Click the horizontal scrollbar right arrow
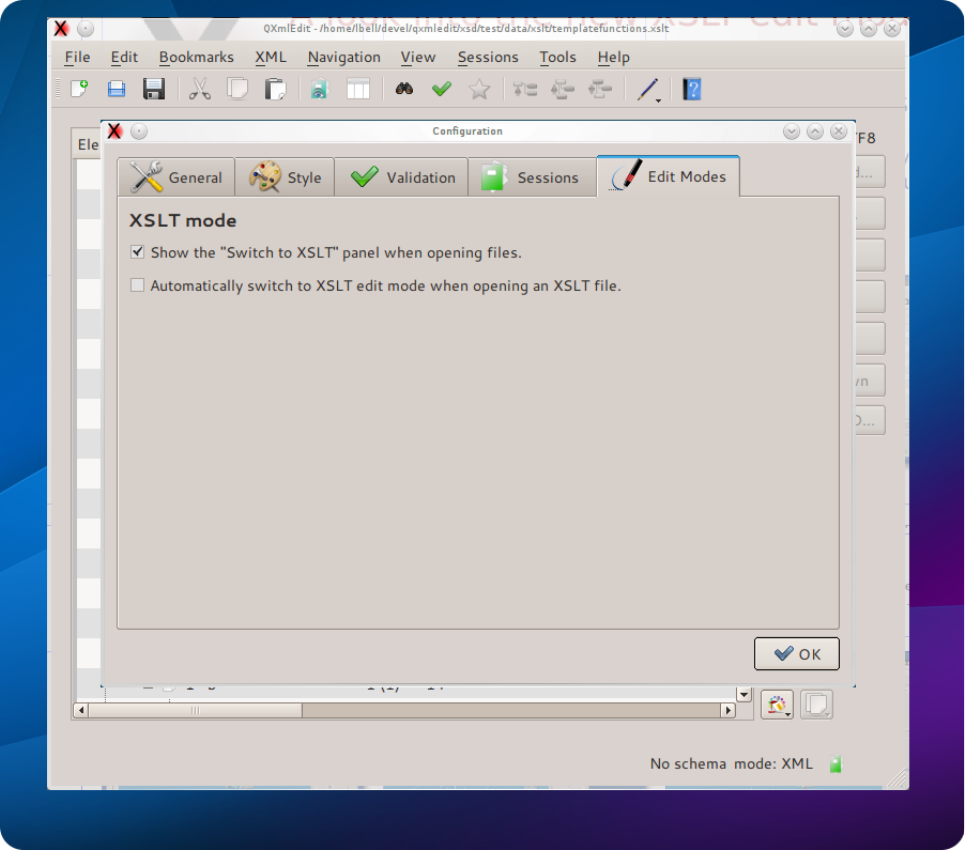The image size is (965, 850). pos(728,710)
